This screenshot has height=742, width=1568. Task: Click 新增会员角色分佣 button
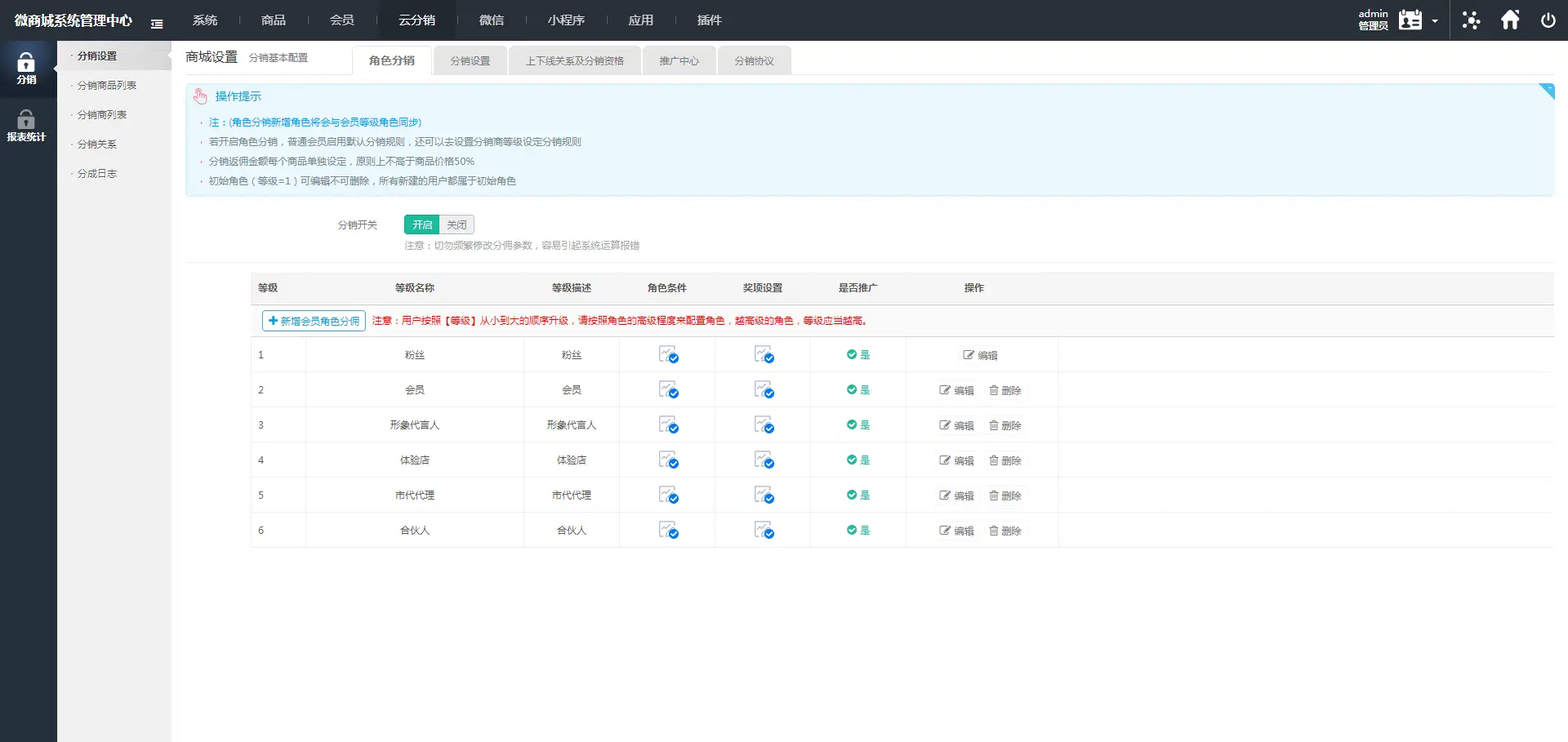(314, 321)
